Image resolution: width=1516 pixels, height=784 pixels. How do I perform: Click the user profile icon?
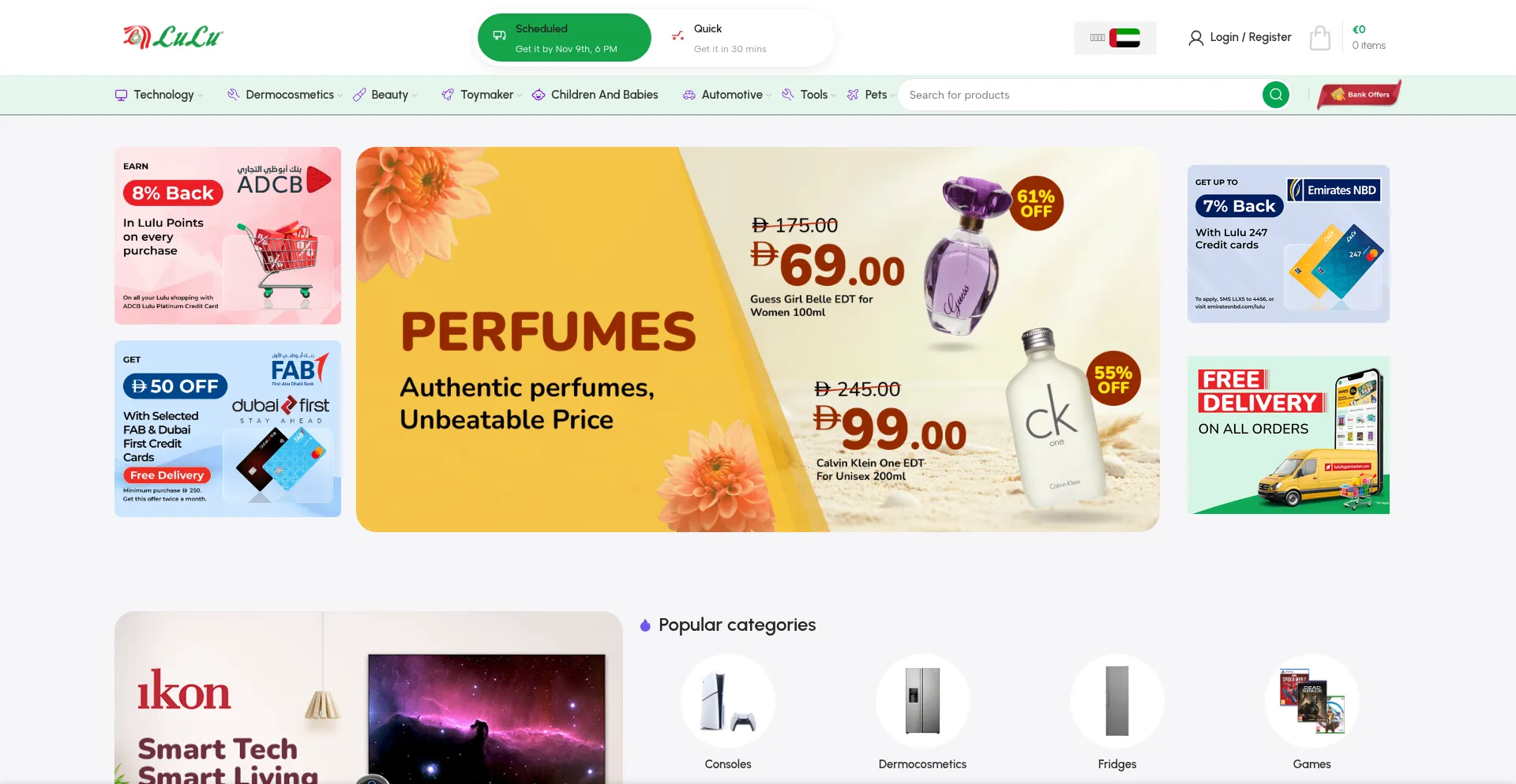click(x=1195, y=38)
